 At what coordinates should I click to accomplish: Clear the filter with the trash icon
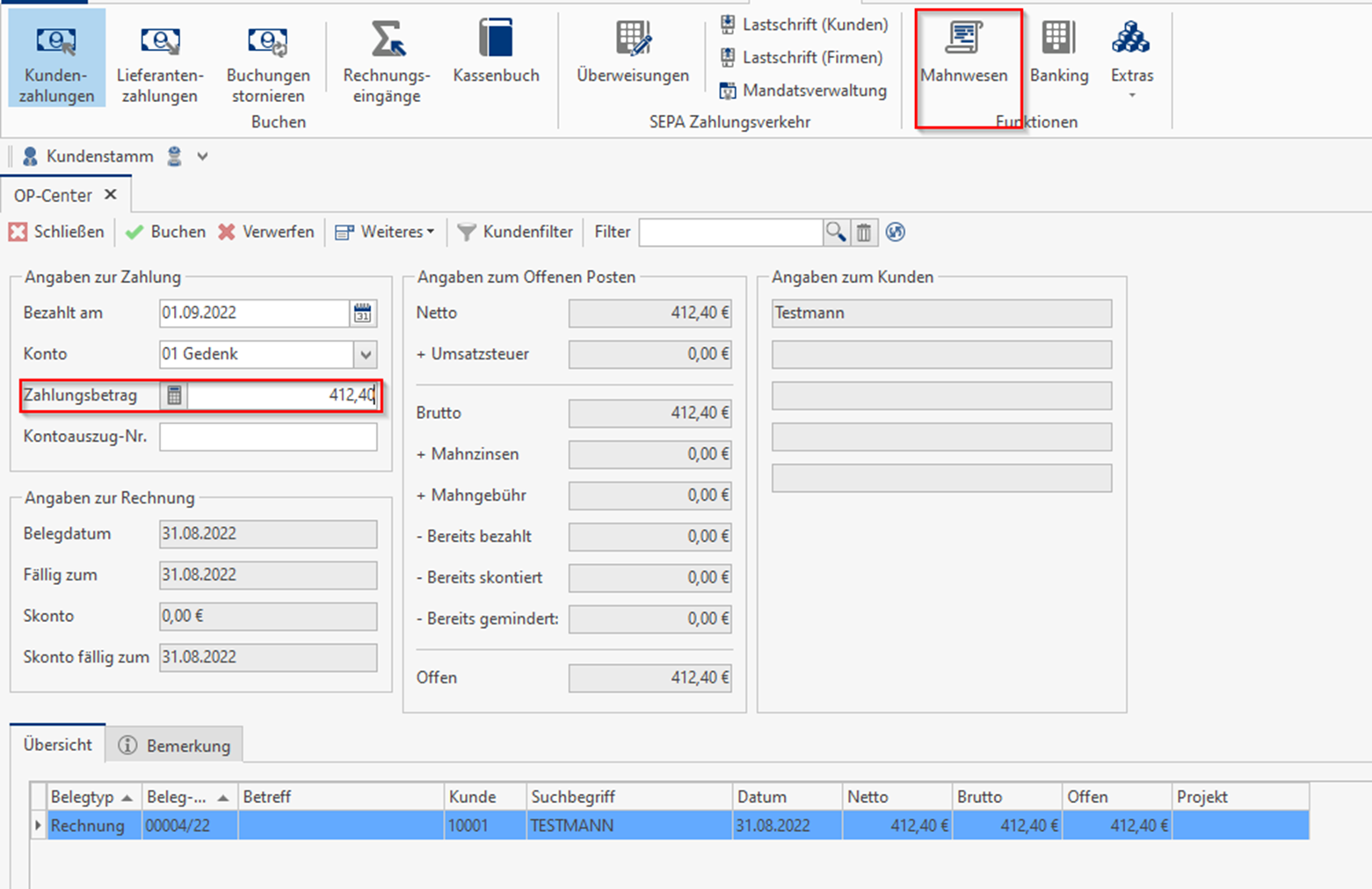pos(864,232)
